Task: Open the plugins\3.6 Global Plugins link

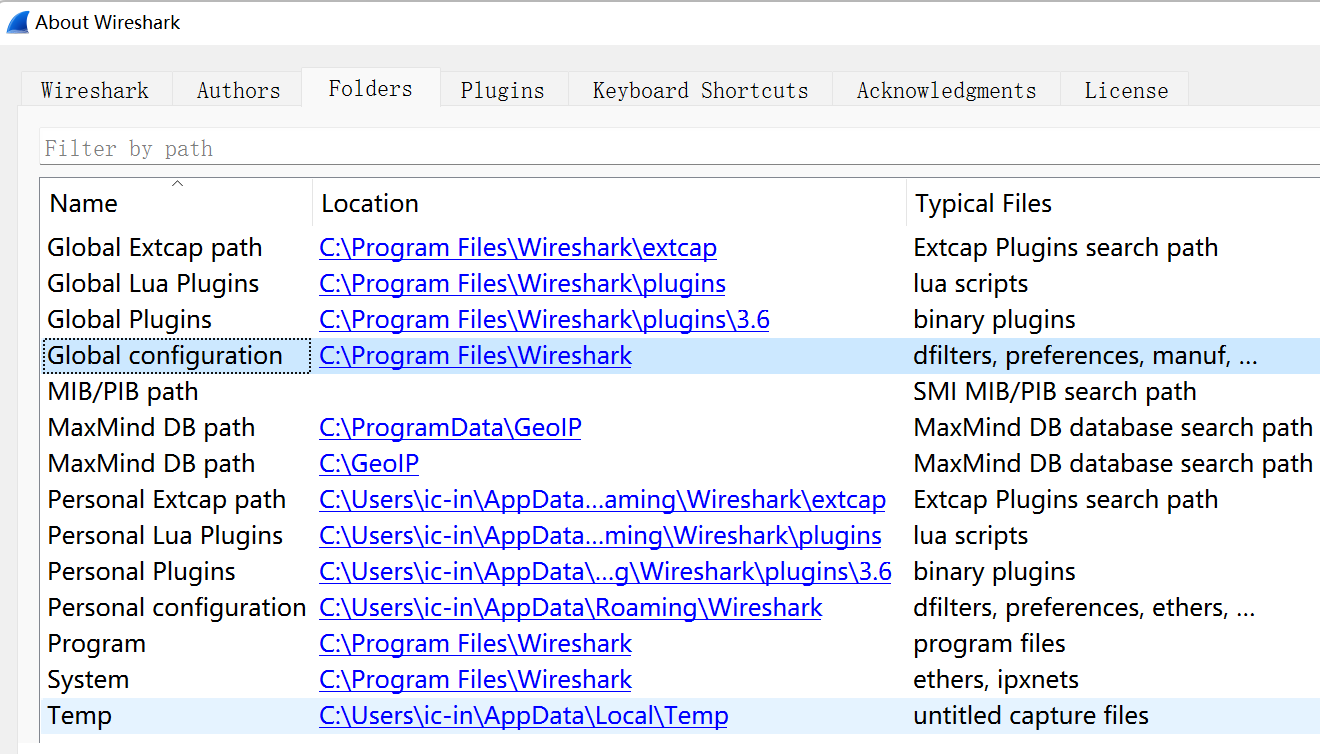Action: pos(544,320)
